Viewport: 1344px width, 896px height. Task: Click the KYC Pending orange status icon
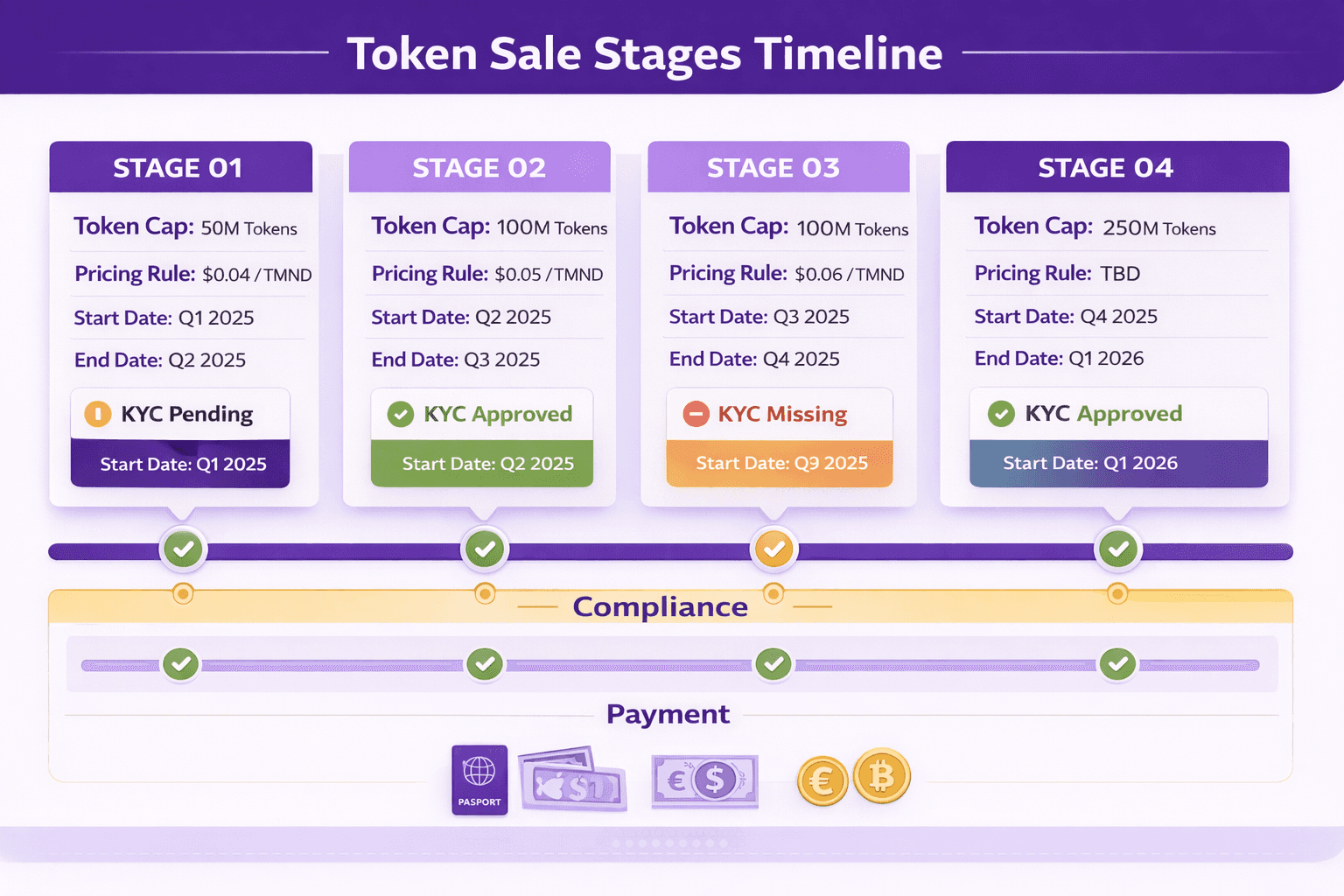[x=97, y=414]
